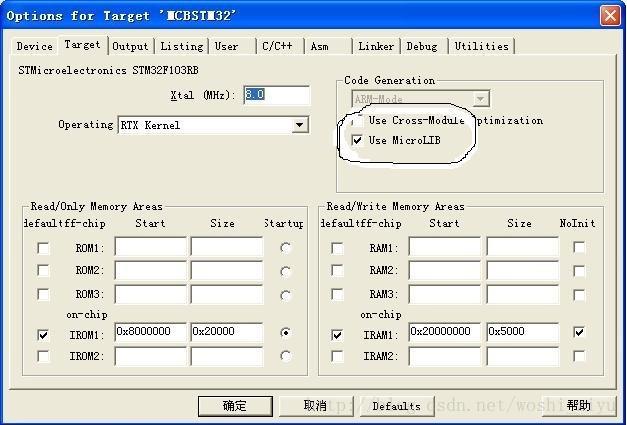Viewport: 627px width, 425px height.
Task: Click the RAM2 Size field
Action: click(523, 271)
